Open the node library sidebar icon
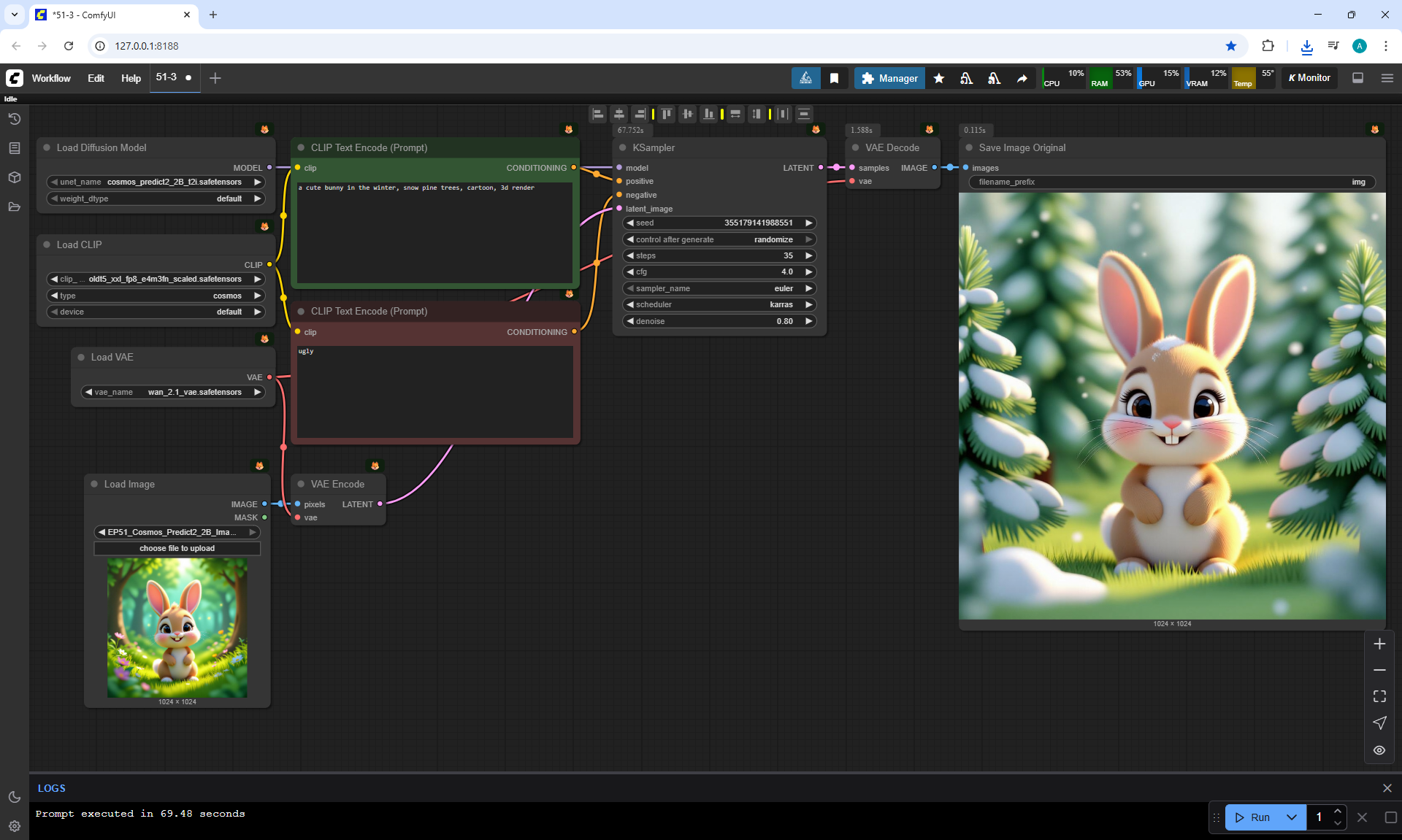 [15, 148]
